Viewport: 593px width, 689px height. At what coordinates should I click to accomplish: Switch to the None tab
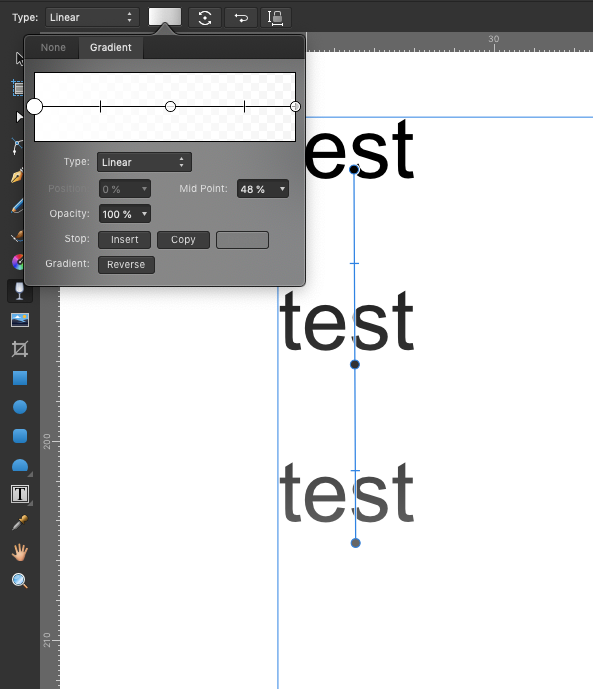pos(53,47)
